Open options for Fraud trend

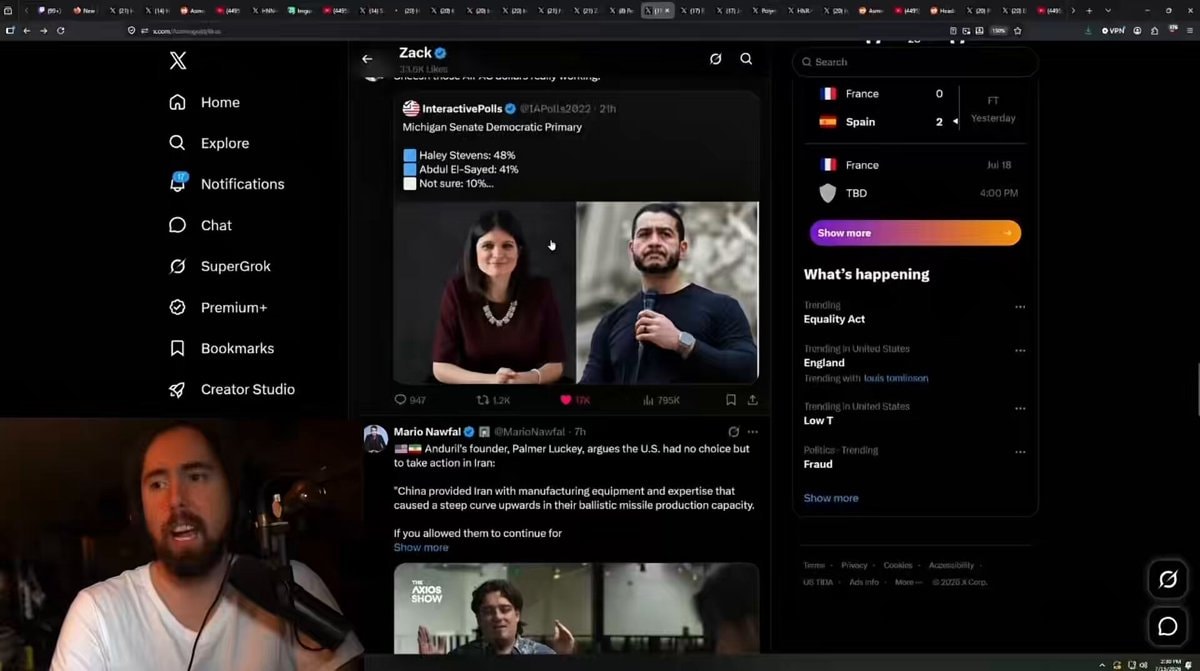coord(1020,452)
